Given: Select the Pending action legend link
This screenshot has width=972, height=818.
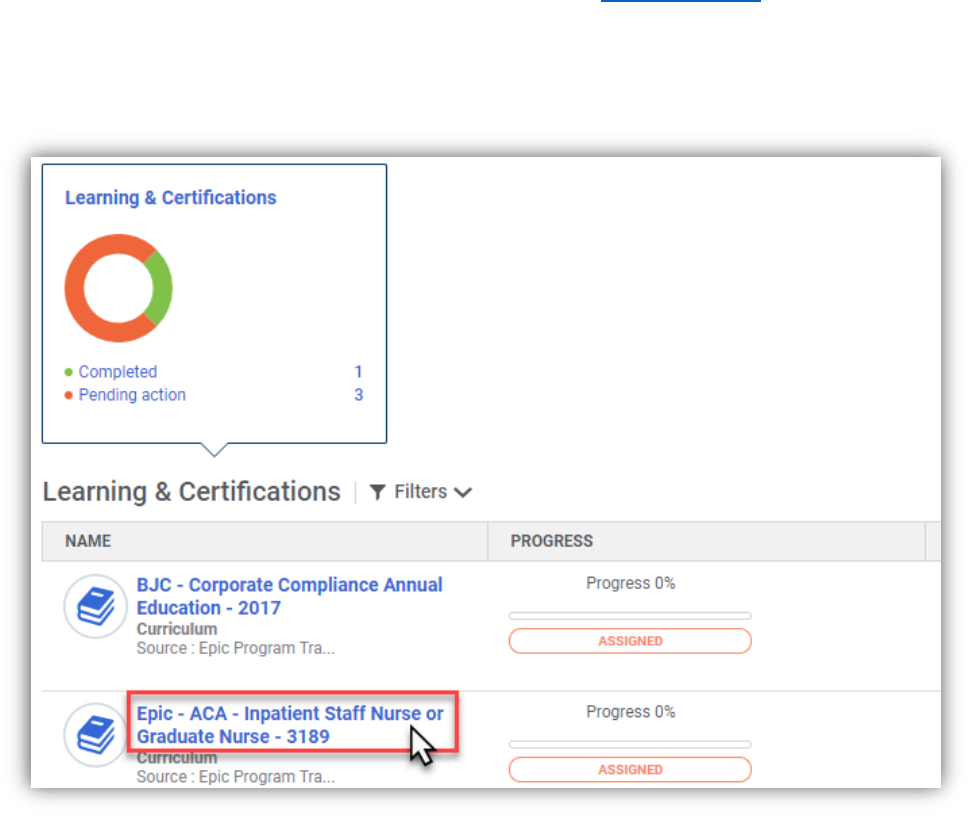Looking at the screenshot, I should pyautogui.click(x=132, y=395).
